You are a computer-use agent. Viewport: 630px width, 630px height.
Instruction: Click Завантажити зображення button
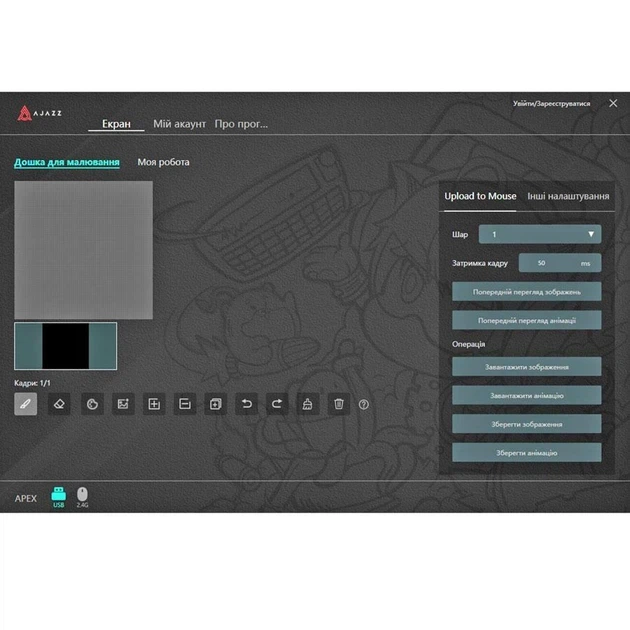[x=527, y=367]
